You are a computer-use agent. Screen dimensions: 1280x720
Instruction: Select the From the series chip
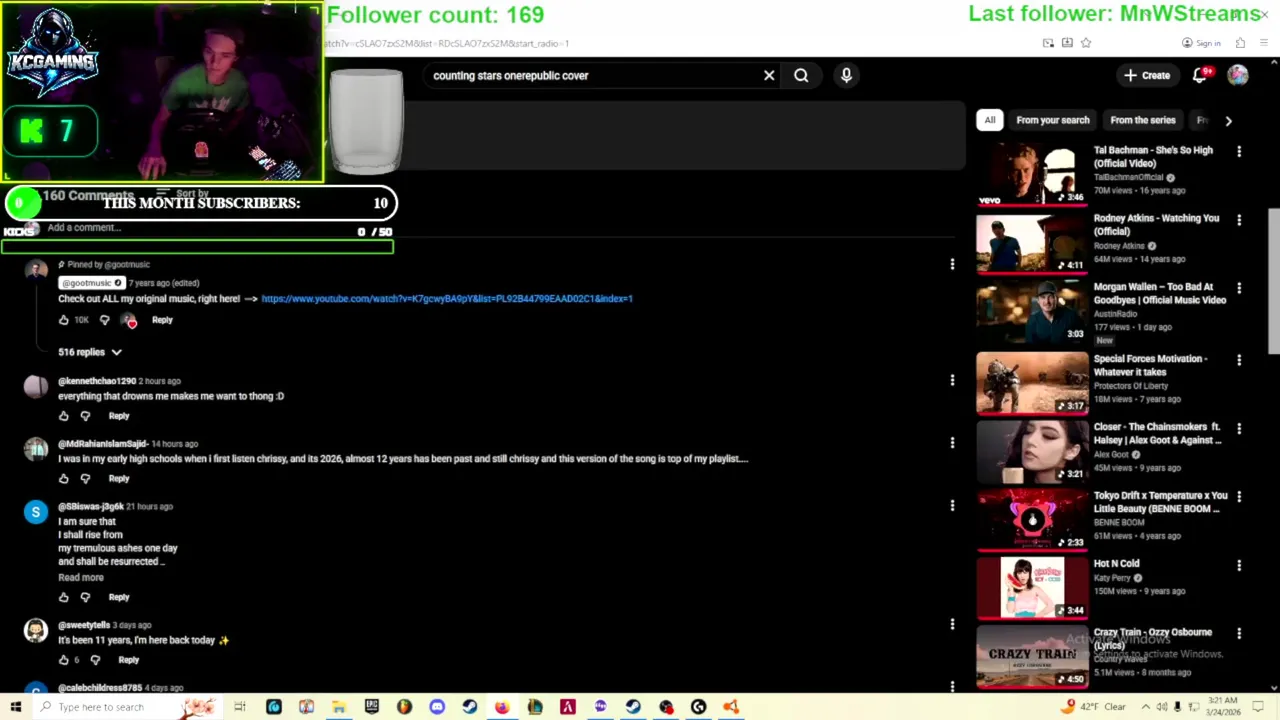pos(1143,120)
